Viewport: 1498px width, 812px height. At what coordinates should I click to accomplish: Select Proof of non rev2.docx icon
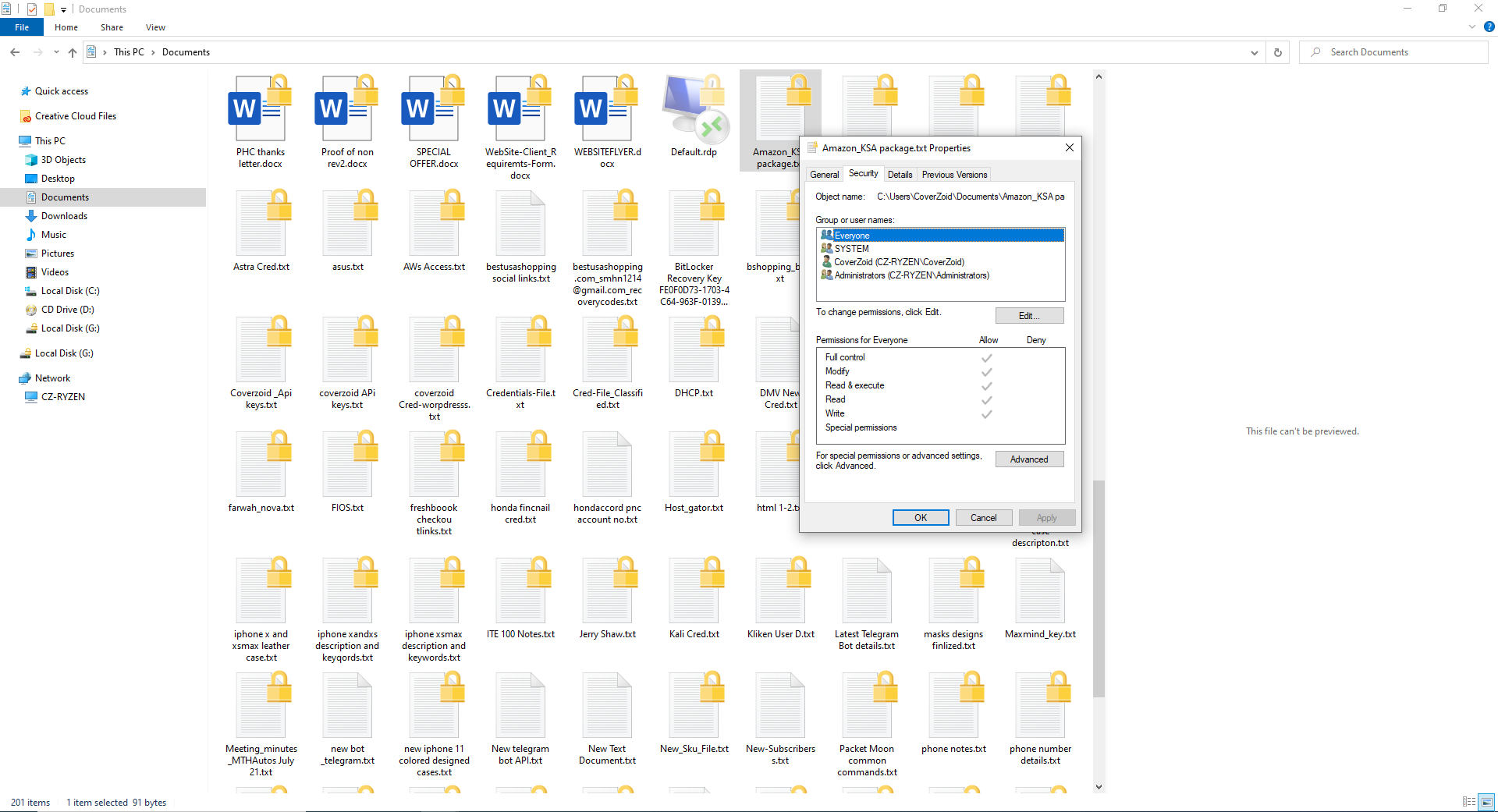pyautogui.click(x=347, y=110)
